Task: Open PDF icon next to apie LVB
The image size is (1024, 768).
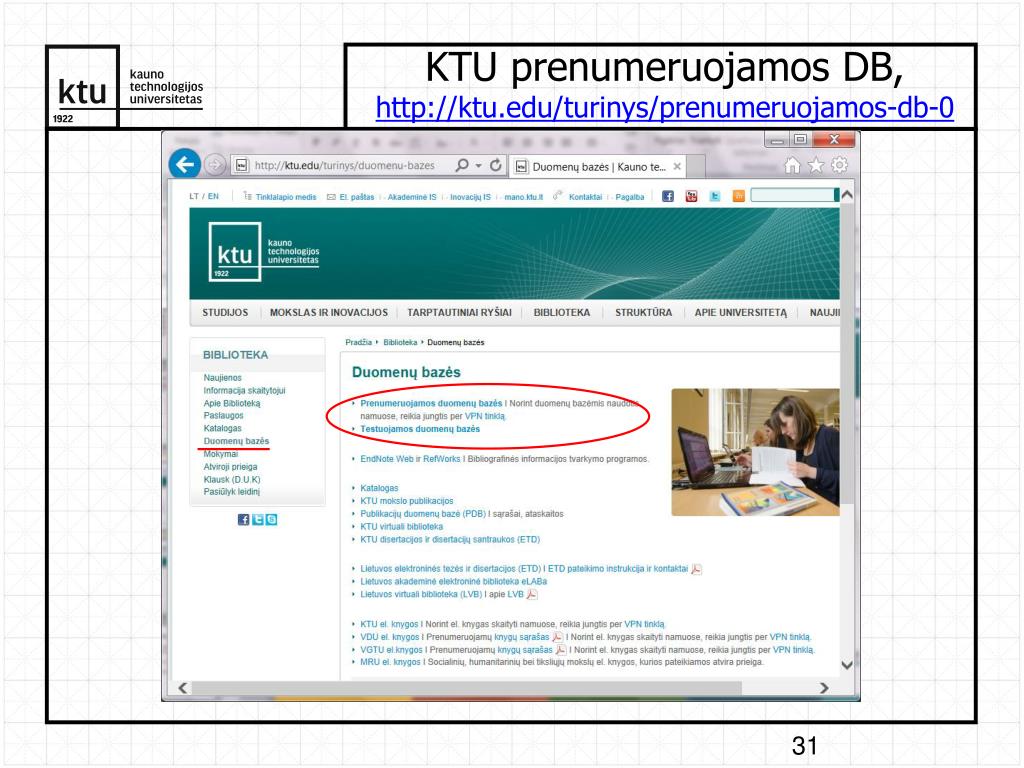Action: [x=532, y=594]
